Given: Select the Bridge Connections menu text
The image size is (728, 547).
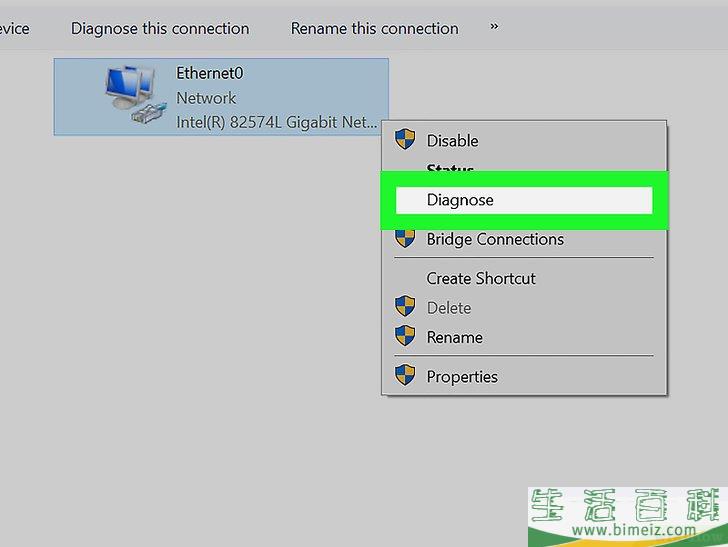Looking at the screenshot, I should pos(495,239).
